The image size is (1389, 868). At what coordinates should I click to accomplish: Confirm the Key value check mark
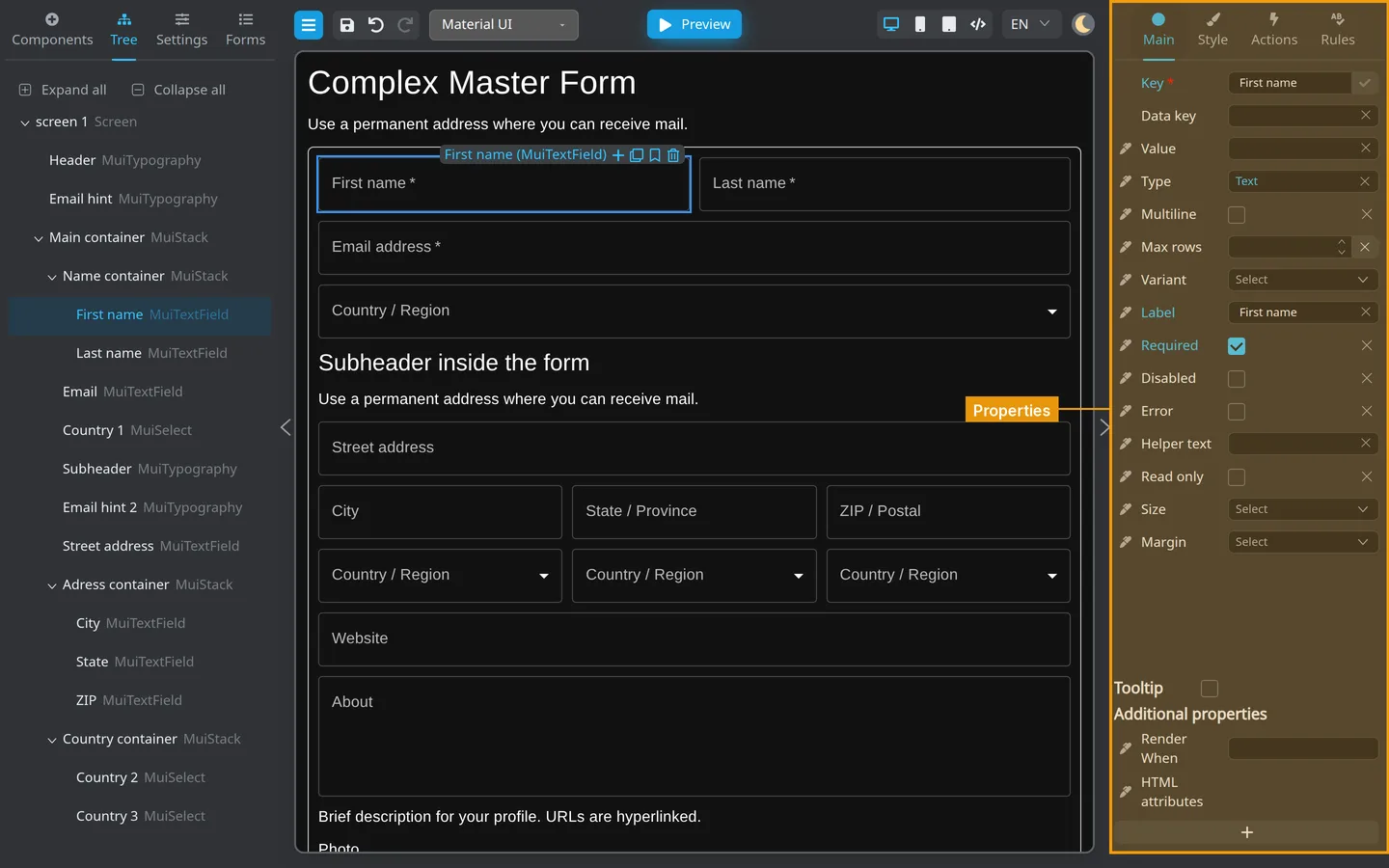(1365, 83)
